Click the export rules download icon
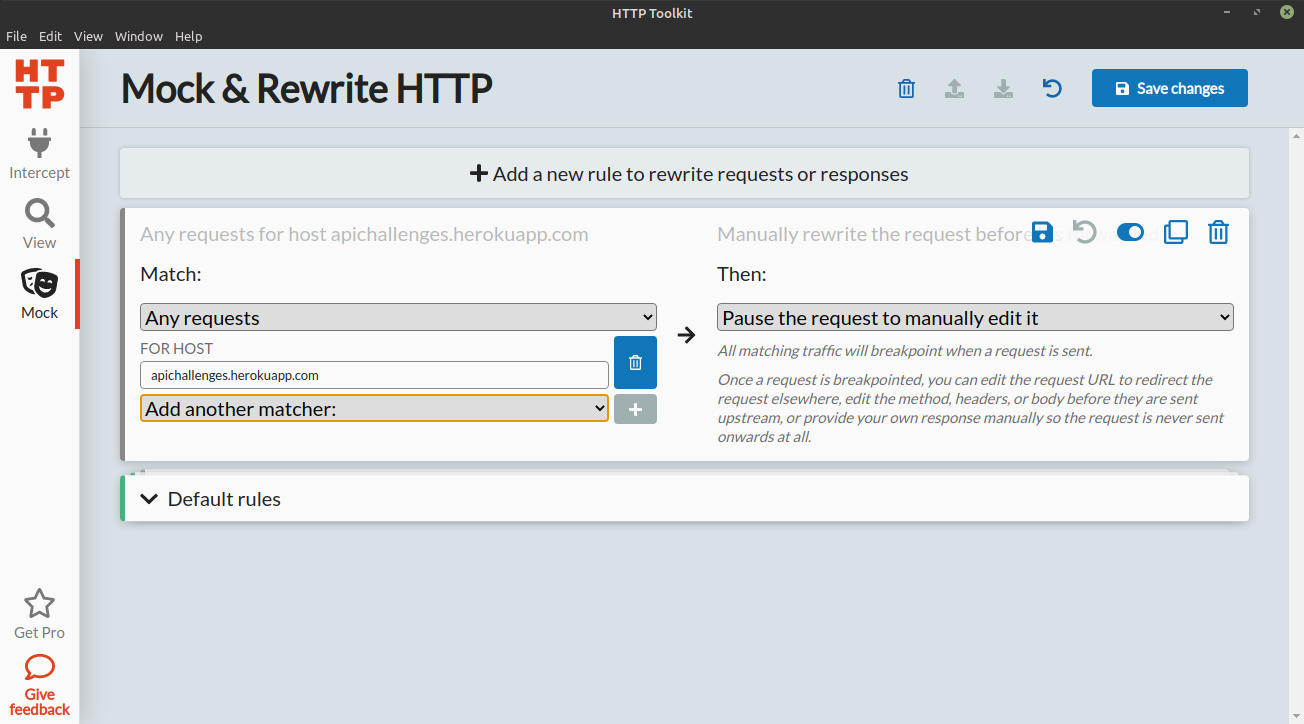 point(1003,88)
